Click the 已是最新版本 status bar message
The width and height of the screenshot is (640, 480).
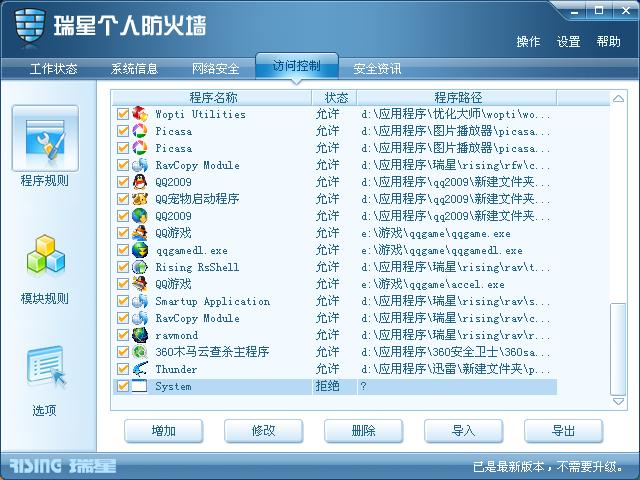click(548, 466)
